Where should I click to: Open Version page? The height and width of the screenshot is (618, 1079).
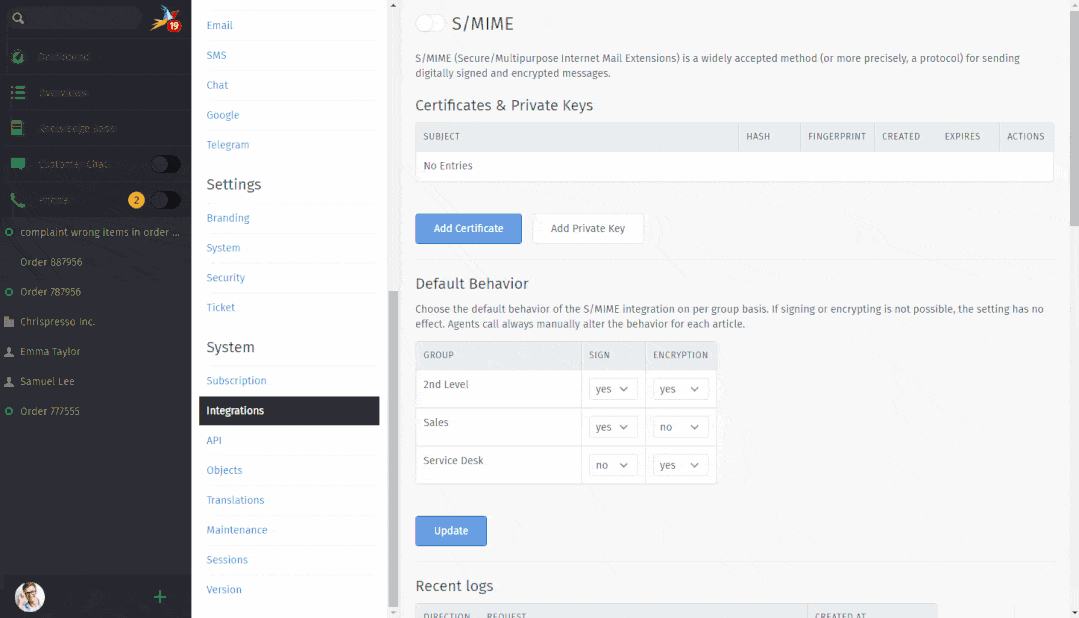tap(224, 590)
